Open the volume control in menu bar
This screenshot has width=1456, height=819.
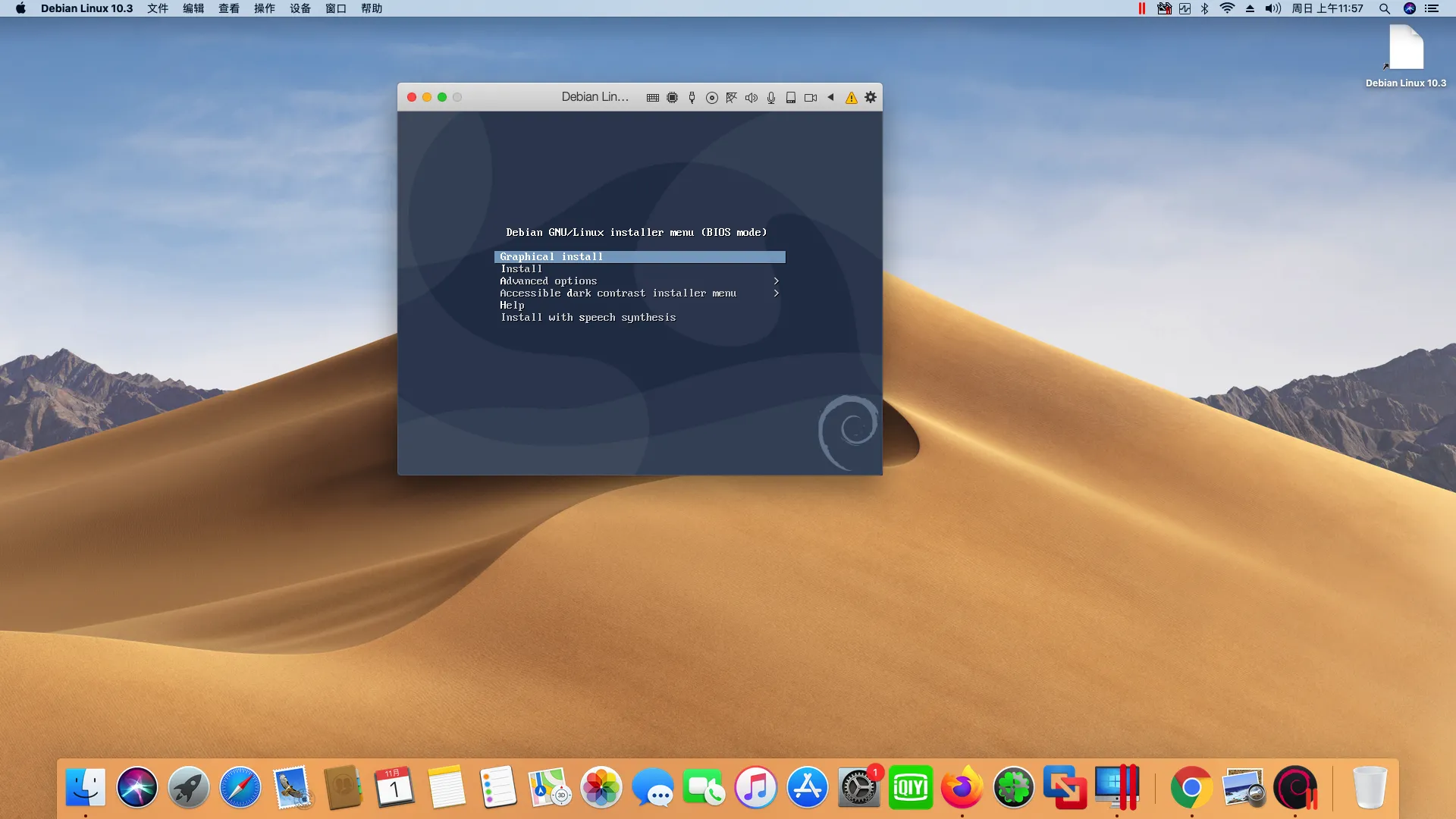(x=1272, y=8)
